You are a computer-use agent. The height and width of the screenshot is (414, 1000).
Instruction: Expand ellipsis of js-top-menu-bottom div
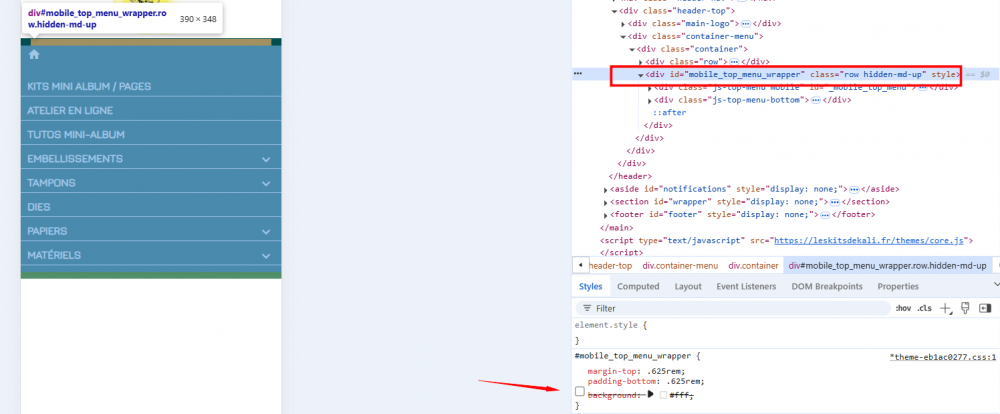point(815,100)
